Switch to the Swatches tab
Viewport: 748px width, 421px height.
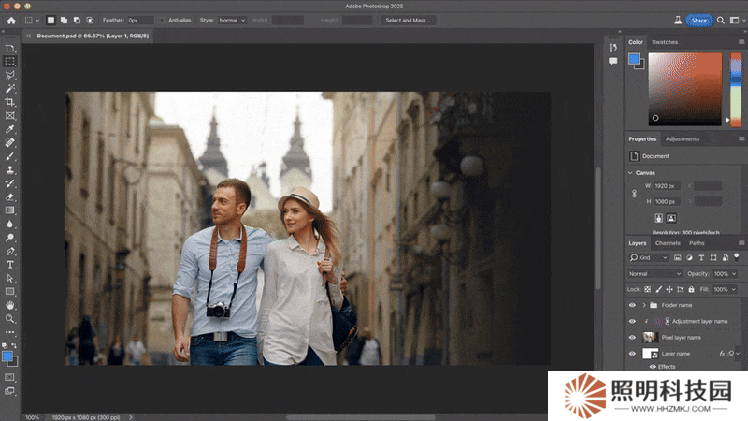coord(665,42)
